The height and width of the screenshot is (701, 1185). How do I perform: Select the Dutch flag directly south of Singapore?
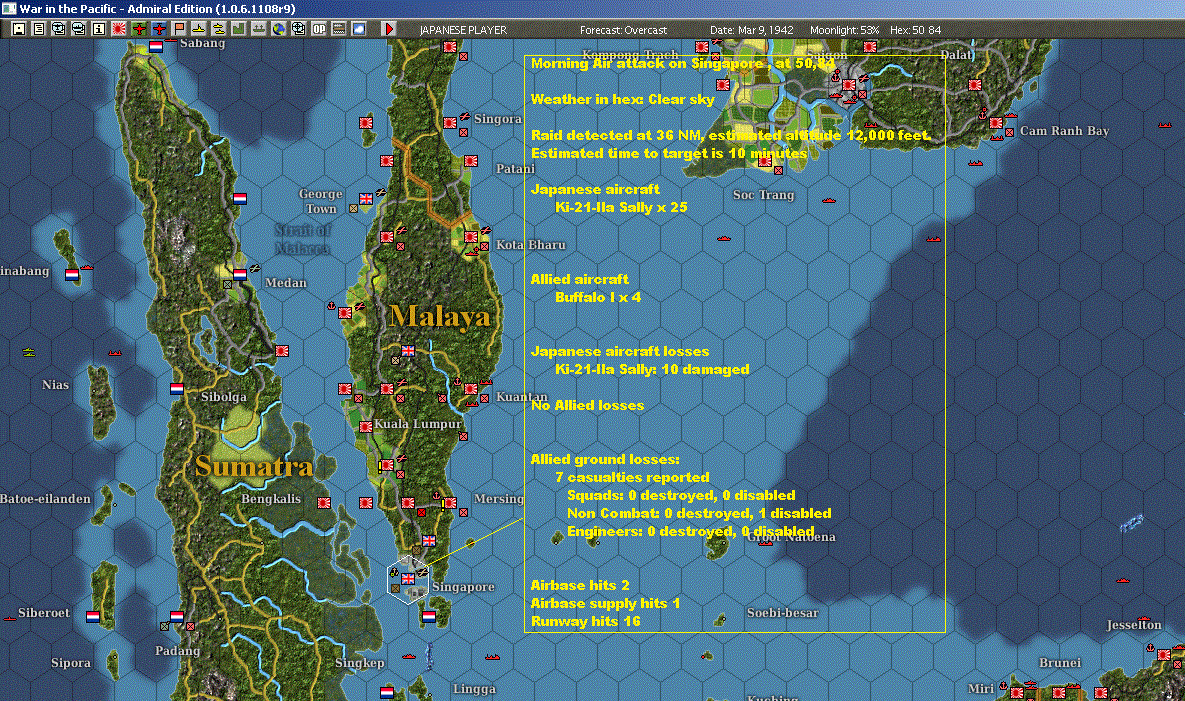point(429,616)
